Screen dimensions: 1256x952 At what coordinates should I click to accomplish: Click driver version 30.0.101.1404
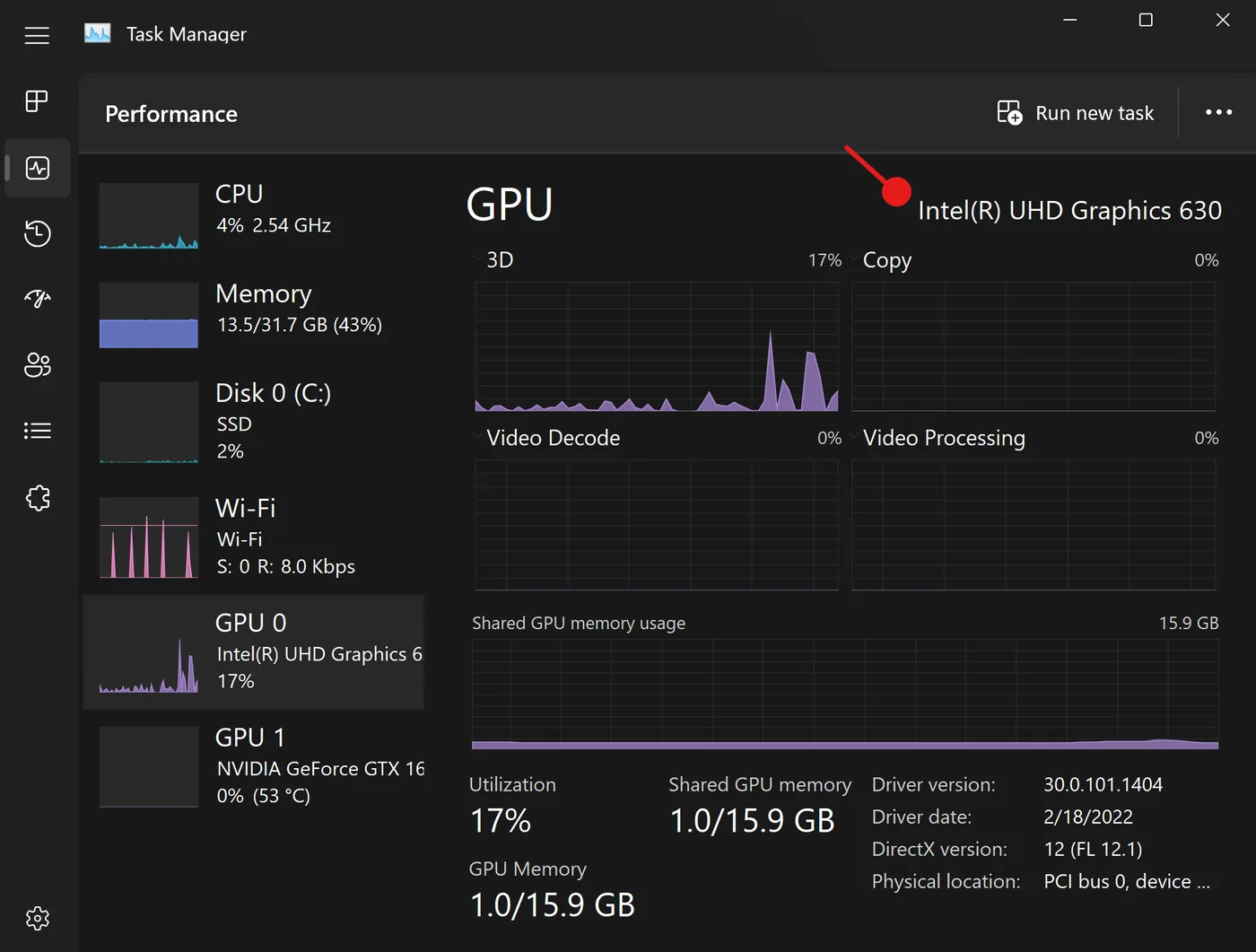[x=1103, y=784]
